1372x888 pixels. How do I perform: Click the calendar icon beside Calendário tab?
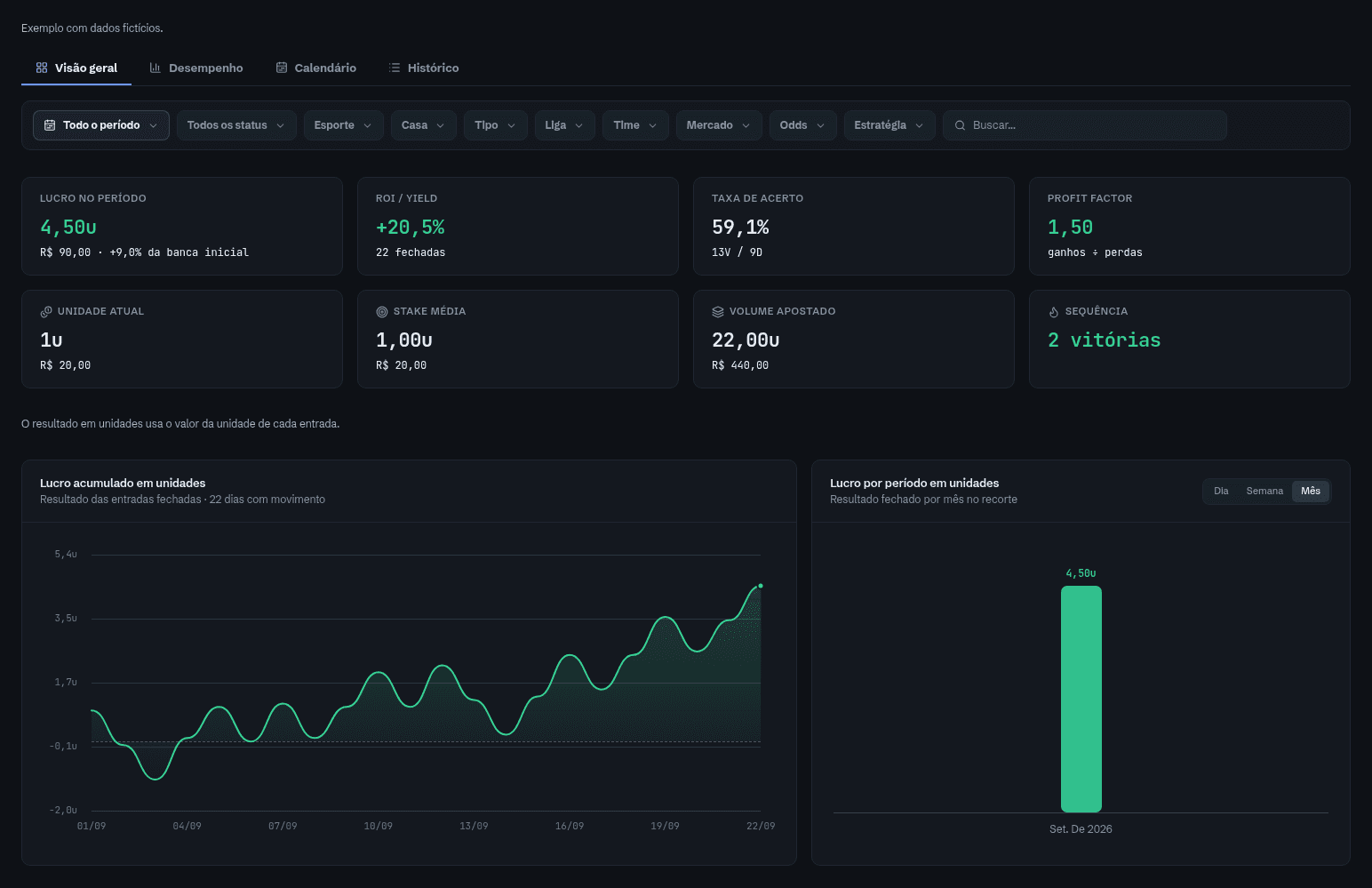(x=282, y=68)
